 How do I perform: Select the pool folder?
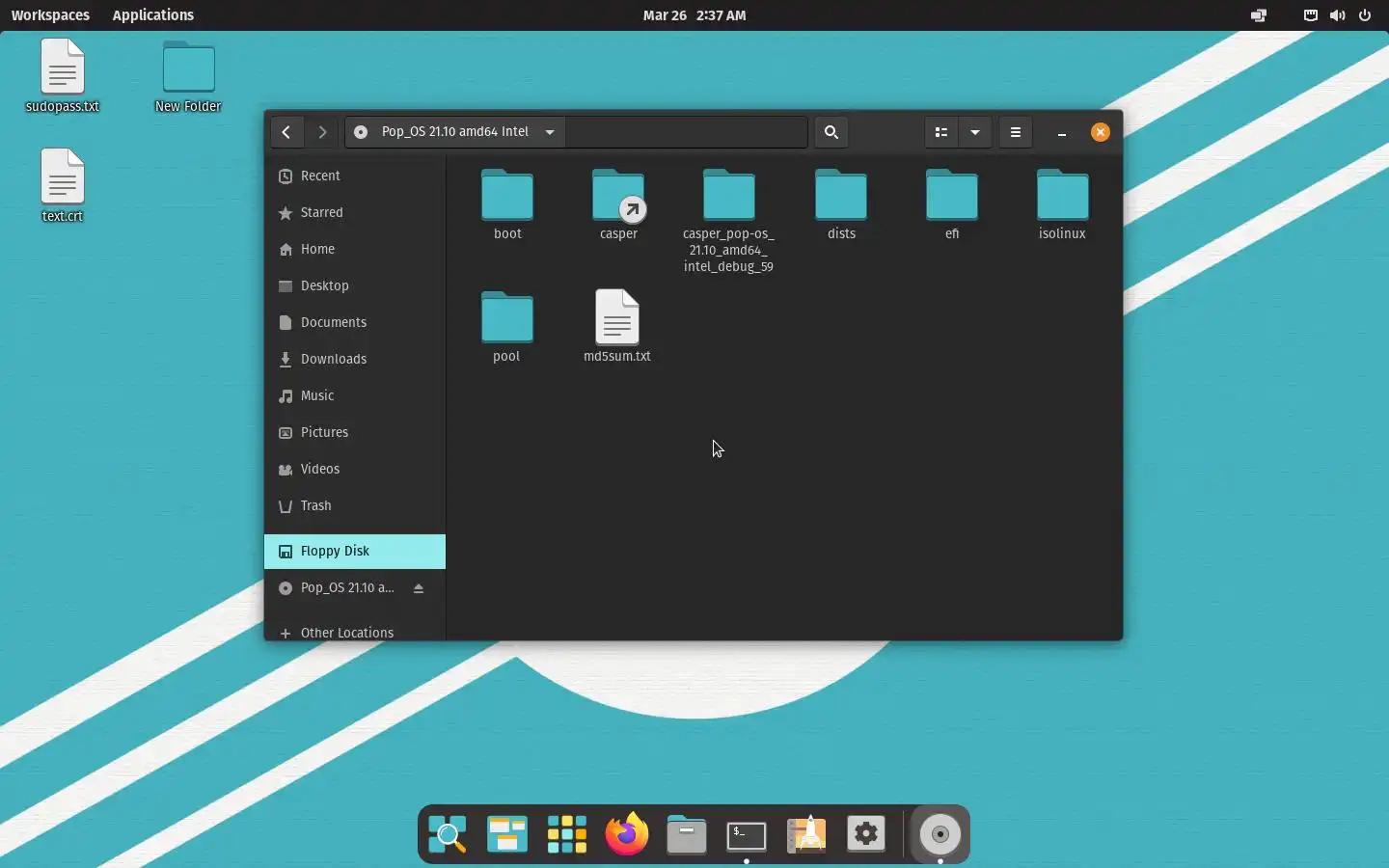tap(507, 327)
